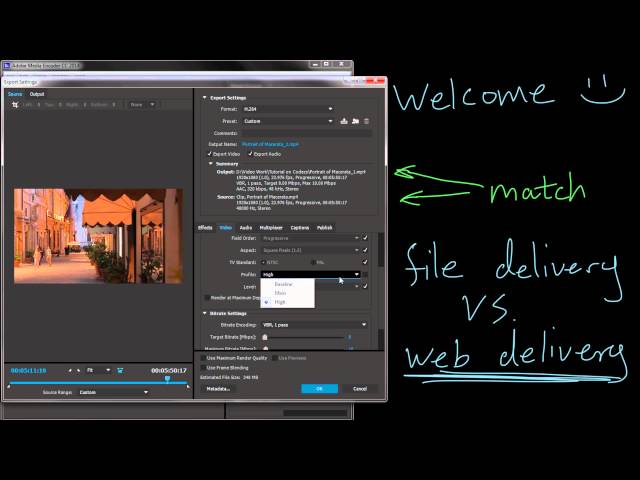The width and height of the screenshot is (640, 480).
Task: Switch to the Publish tab
Action: click(x=325, y=228)
